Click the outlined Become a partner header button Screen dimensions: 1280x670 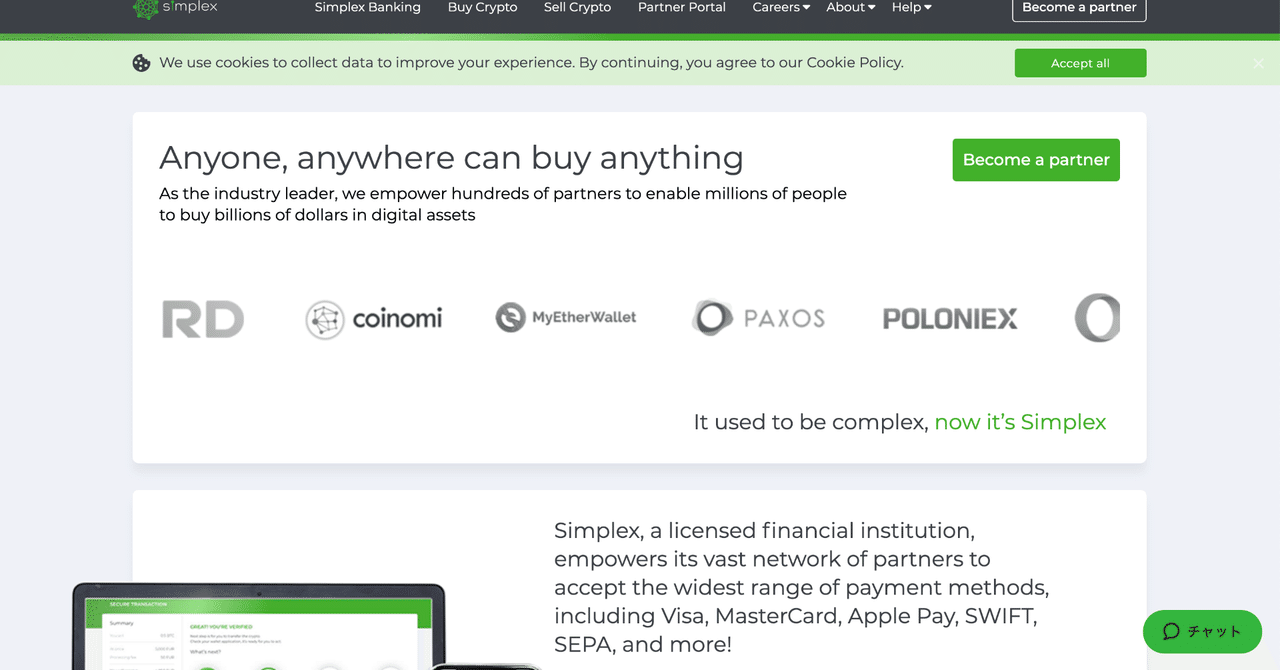(x=1079, y=9)
